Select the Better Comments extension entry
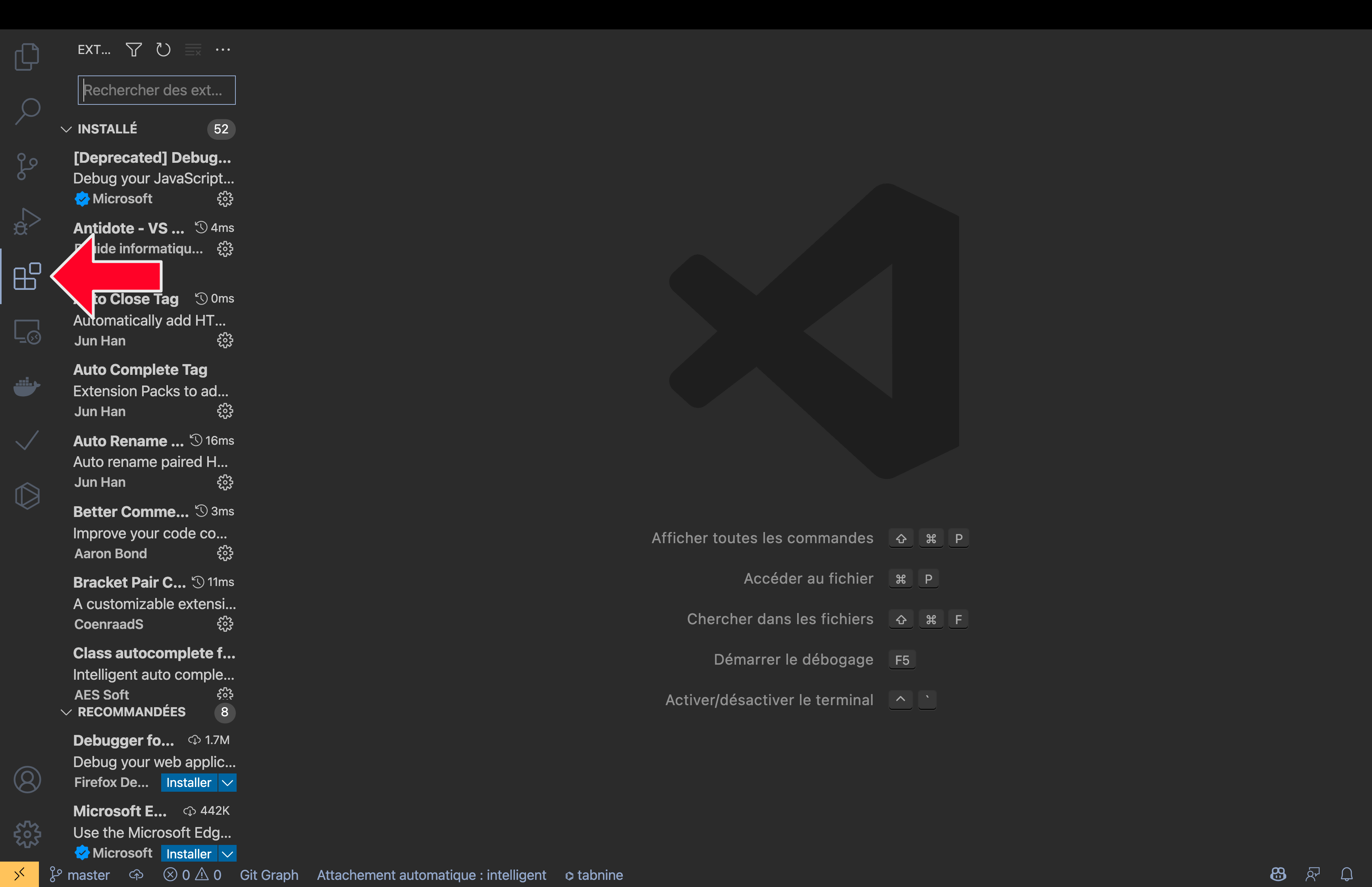 [x=148, y=533]
